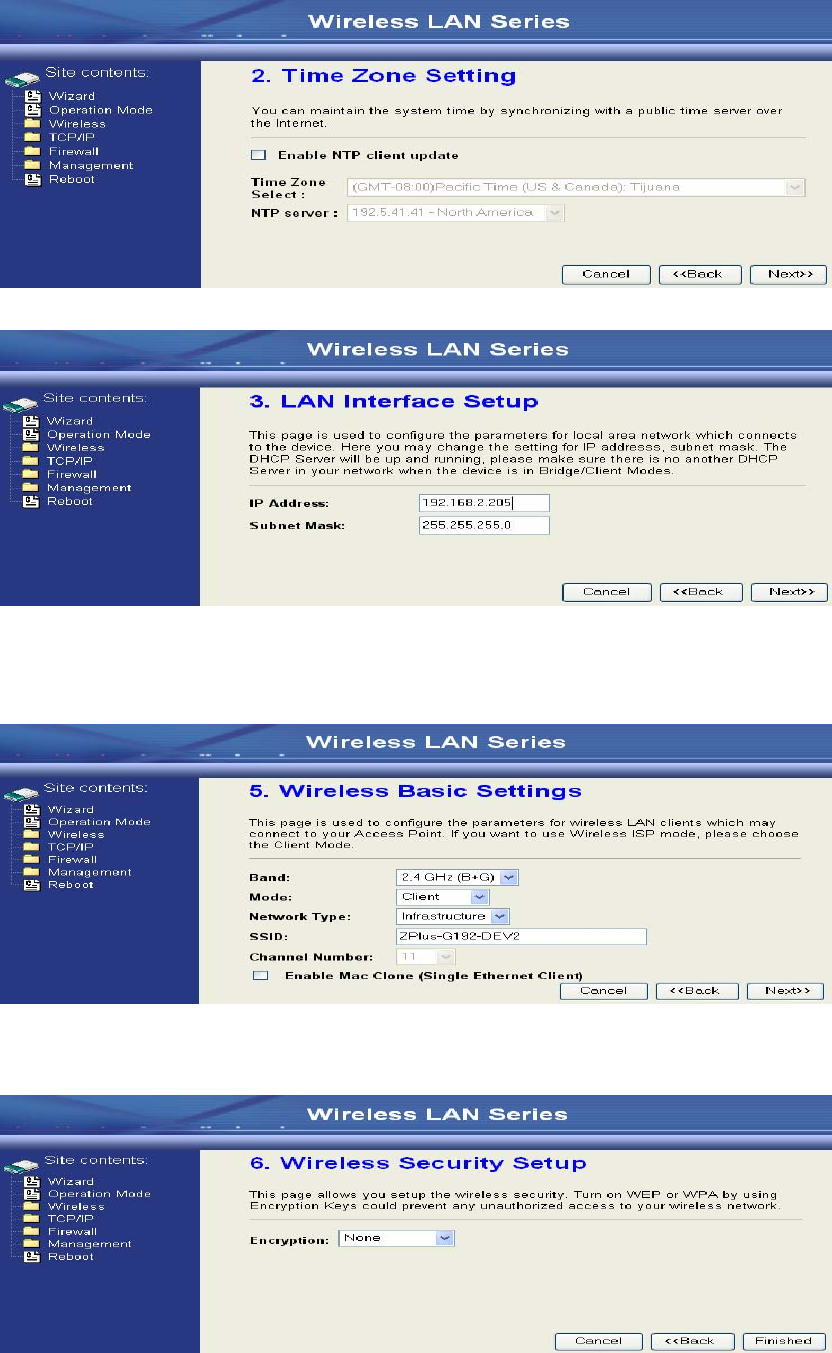Cancel the Wireless Security Setup step
The width and height of the screenshot is (832, 1353).
click(599, 1341)
